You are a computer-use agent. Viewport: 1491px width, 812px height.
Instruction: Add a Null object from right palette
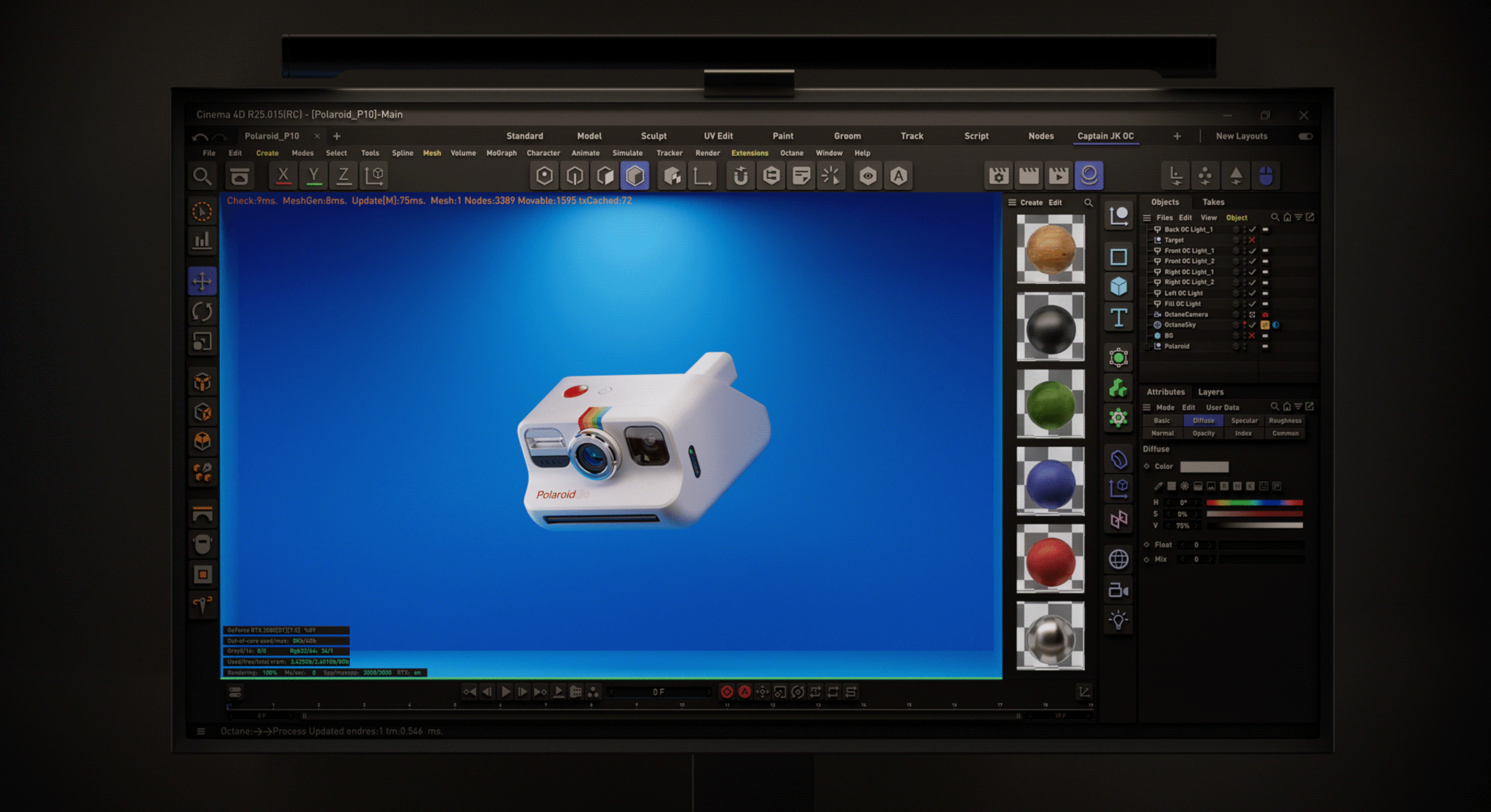pos(1118,217)
